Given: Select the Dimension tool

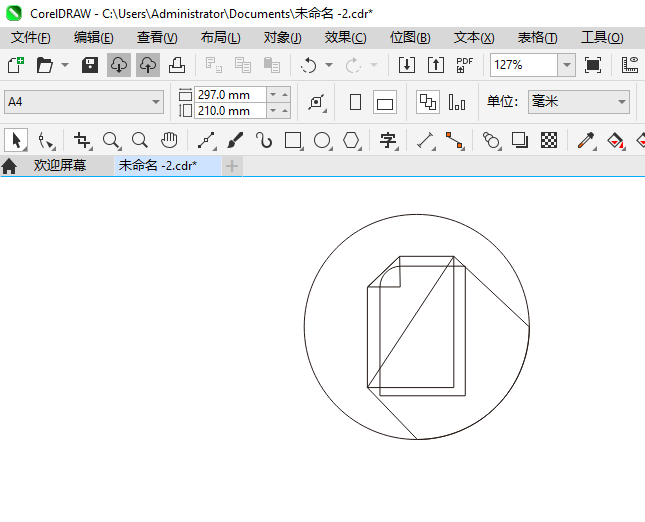Looking at the screenshot, I should pos(425,140).
